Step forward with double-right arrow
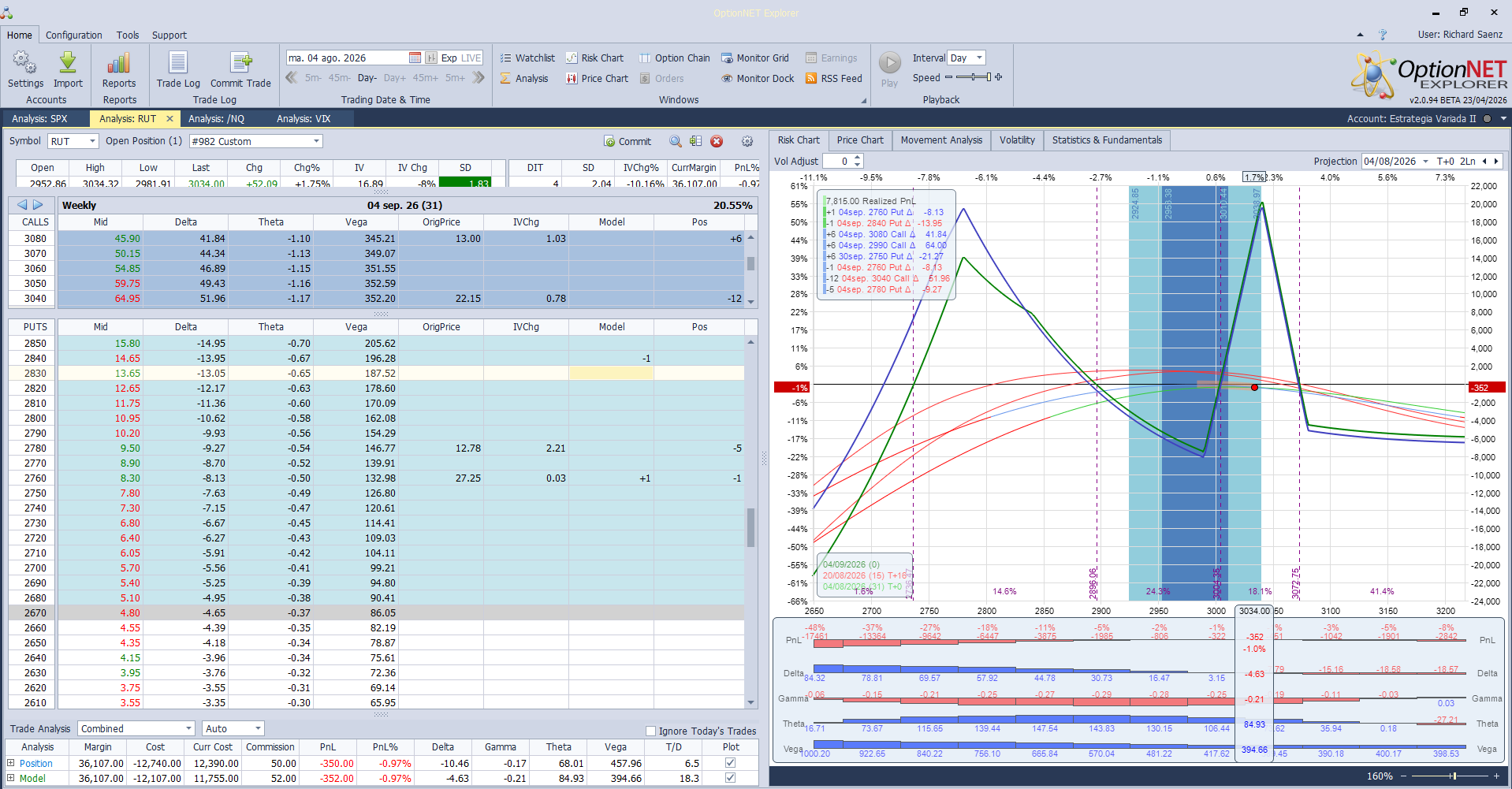Viewport: 1512px width, 789px height. (478, 77)
